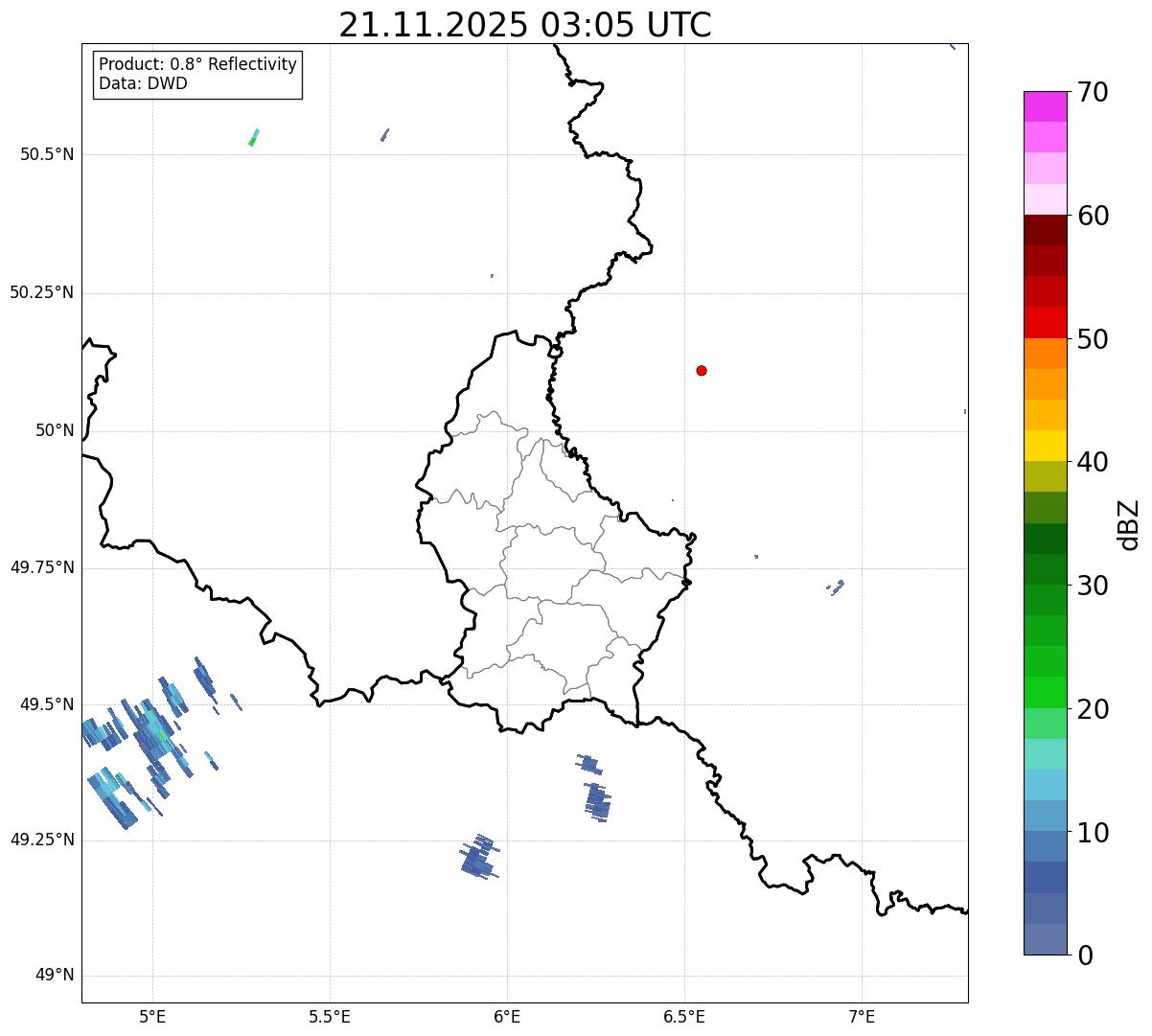The height and width of the screenshot is (1036, 1152).
Task: Click the colorbar value 40
Action: 1093,462
